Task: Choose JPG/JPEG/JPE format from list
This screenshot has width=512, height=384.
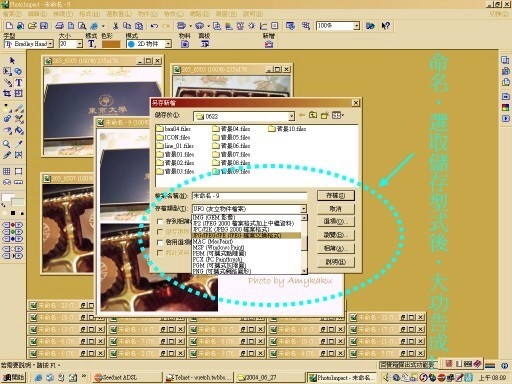Action: (247, 235)
